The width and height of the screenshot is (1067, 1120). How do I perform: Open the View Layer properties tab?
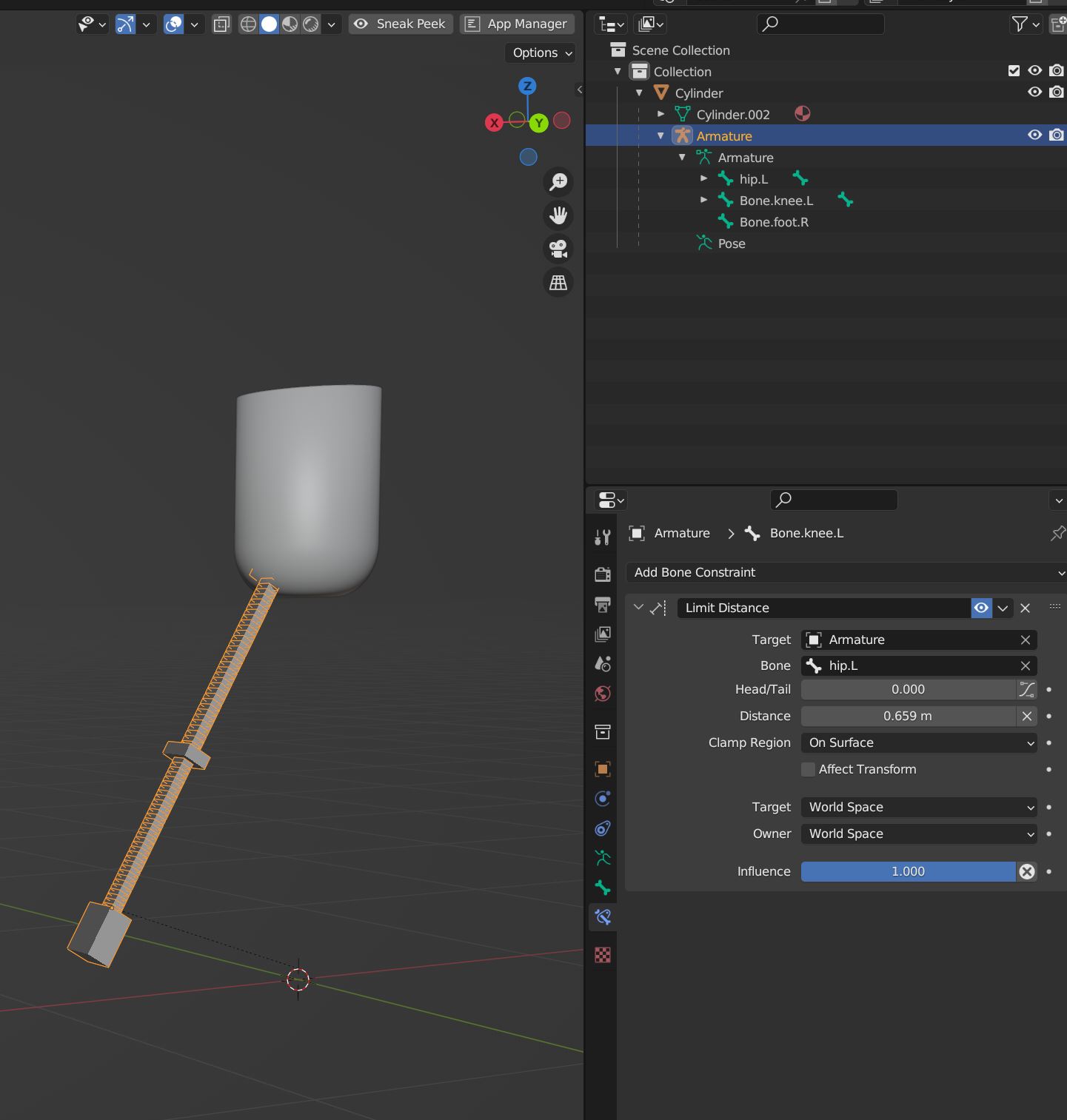pos(603,634)
